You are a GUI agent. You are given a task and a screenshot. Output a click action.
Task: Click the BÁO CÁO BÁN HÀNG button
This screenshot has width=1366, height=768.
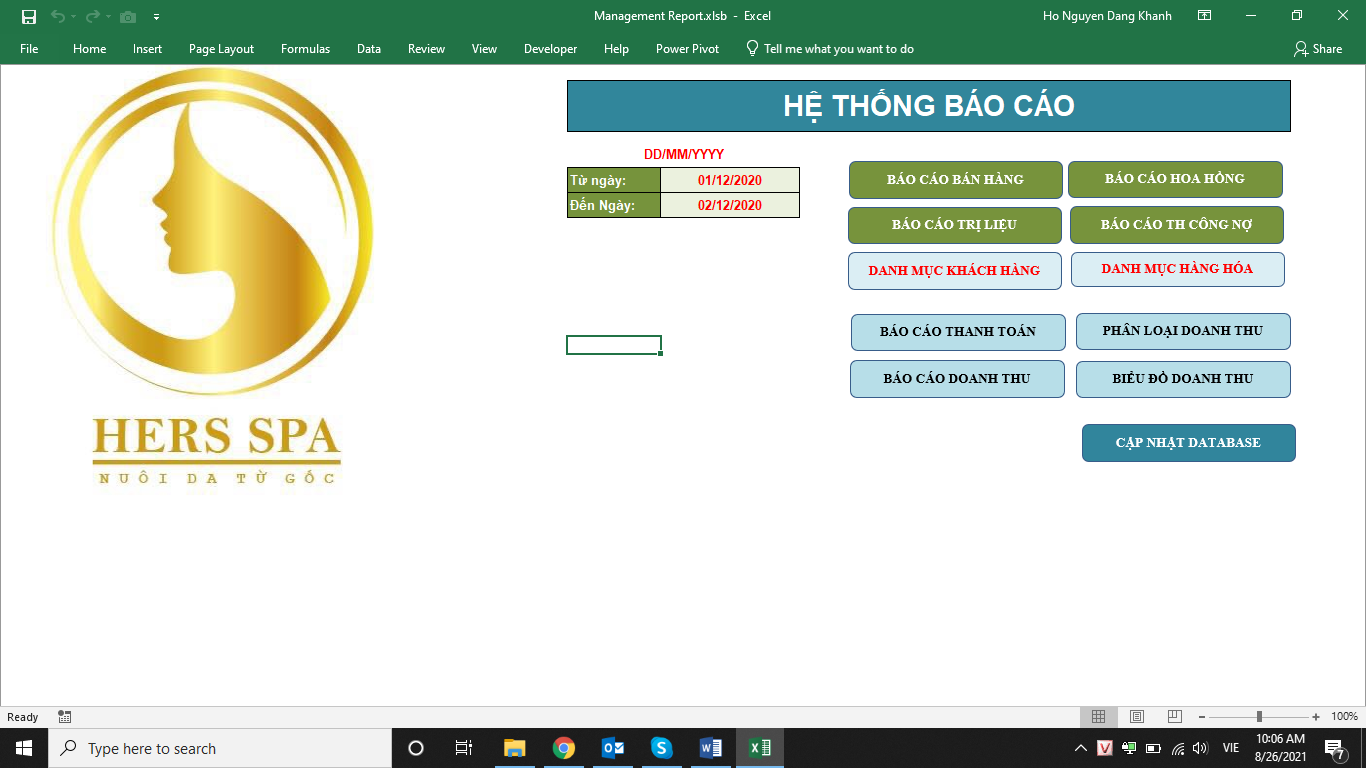(x=955, y=180)
